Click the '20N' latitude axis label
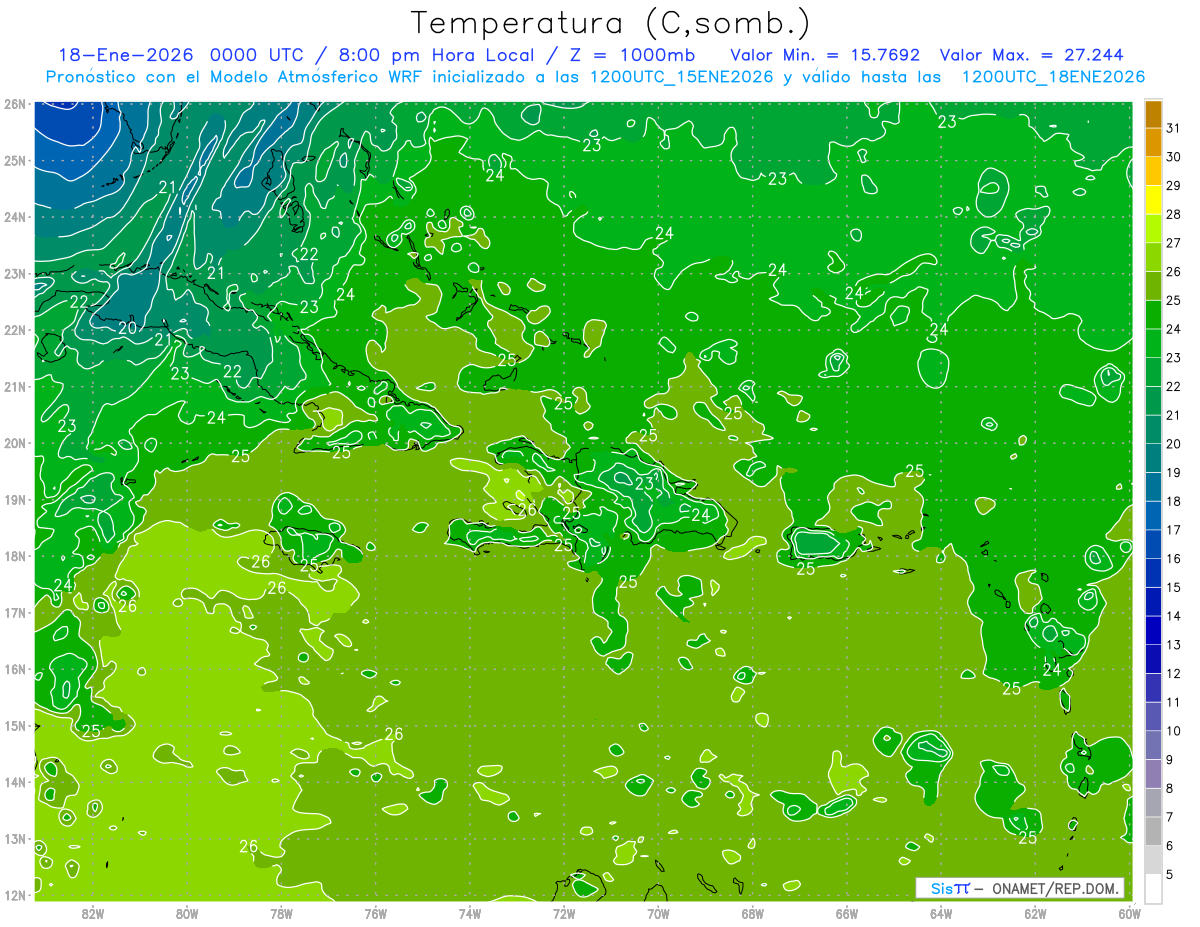Image resolution: width=1200 pixels, height=927 pixels. [14, 443]
